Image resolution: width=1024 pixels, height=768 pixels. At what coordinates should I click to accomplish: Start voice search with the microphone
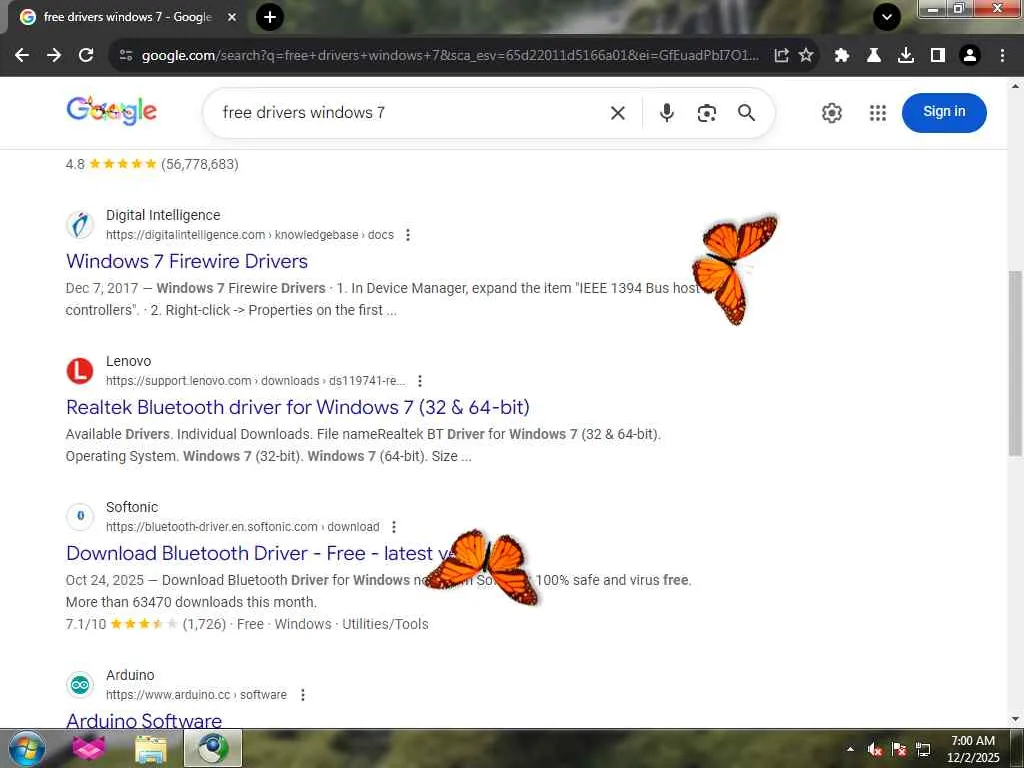pos(666,113)
